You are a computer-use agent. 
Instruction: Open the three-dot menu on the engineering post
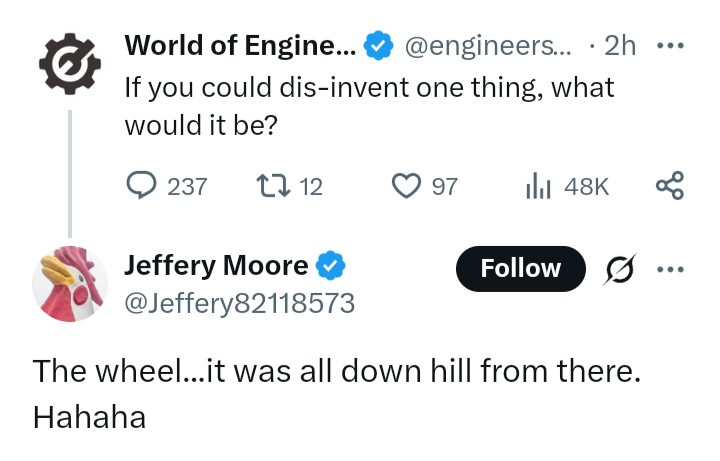pos(670,46)
